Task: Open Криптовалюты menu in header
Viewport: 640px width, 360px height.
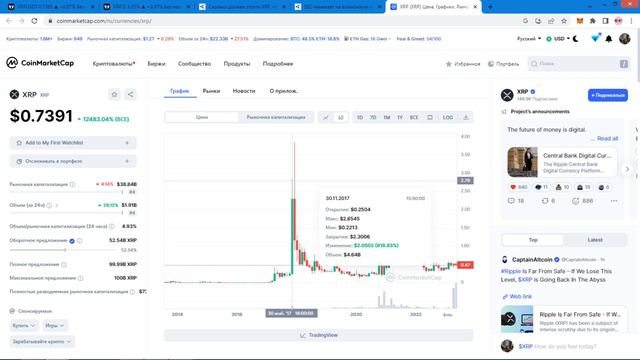Action: pyautogui.click(x=114, y=64)
